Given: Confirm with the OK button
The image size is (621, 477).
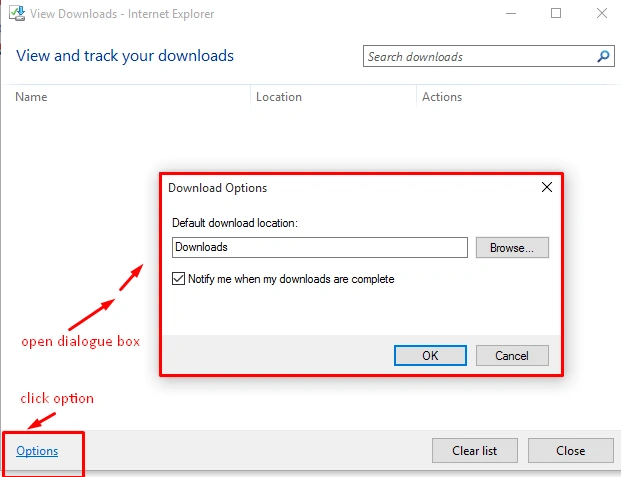Looking at the screenshot, I should click(430, 355).
